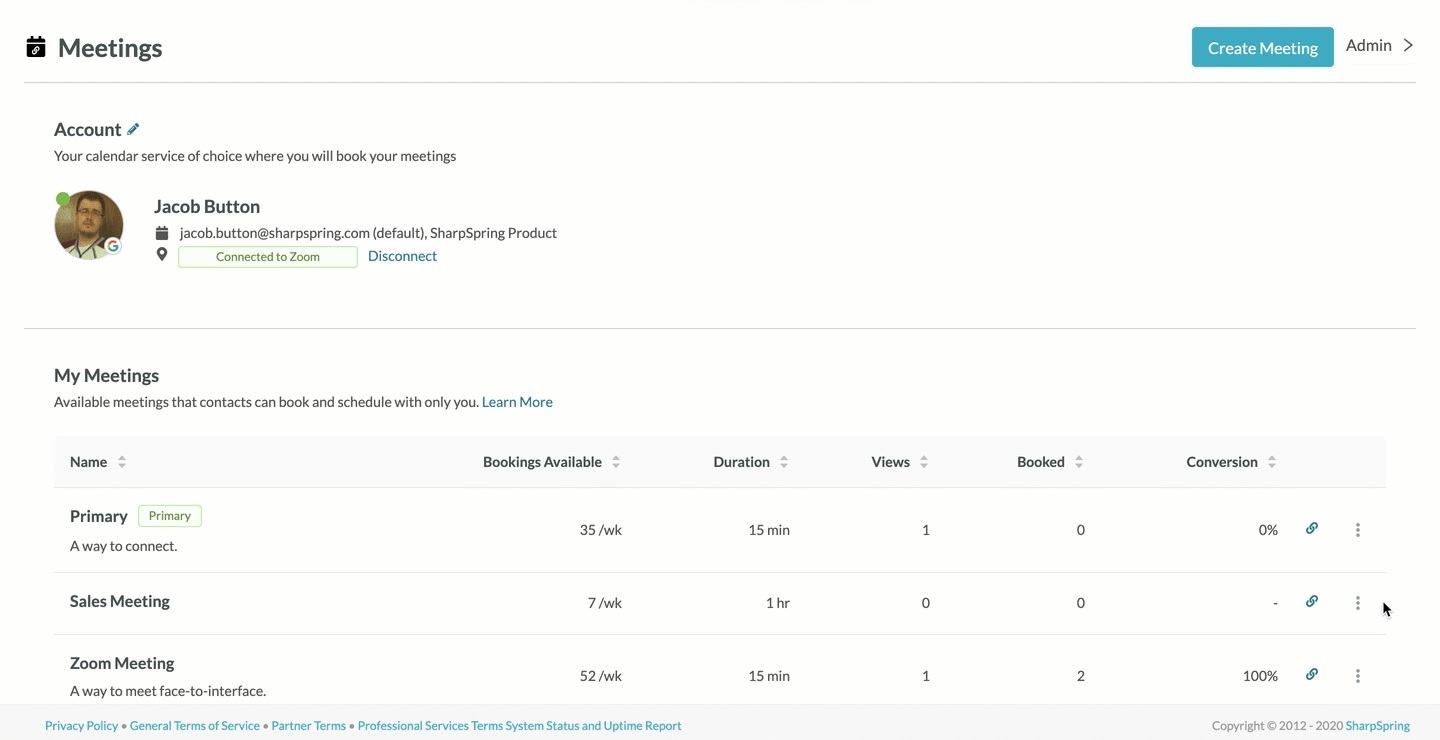The image size is (1440, 740).
Task: Click the 52 /wk bookings value
Action: 601,676
